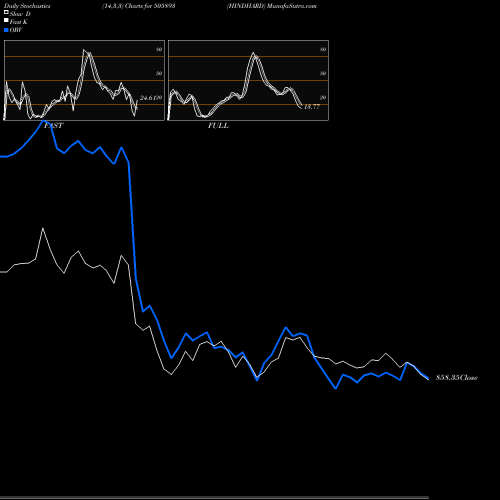This screenshot has height=500, width=500.
Task: Select the 'Slow D' legend label
Action: (x=20, y=14)
